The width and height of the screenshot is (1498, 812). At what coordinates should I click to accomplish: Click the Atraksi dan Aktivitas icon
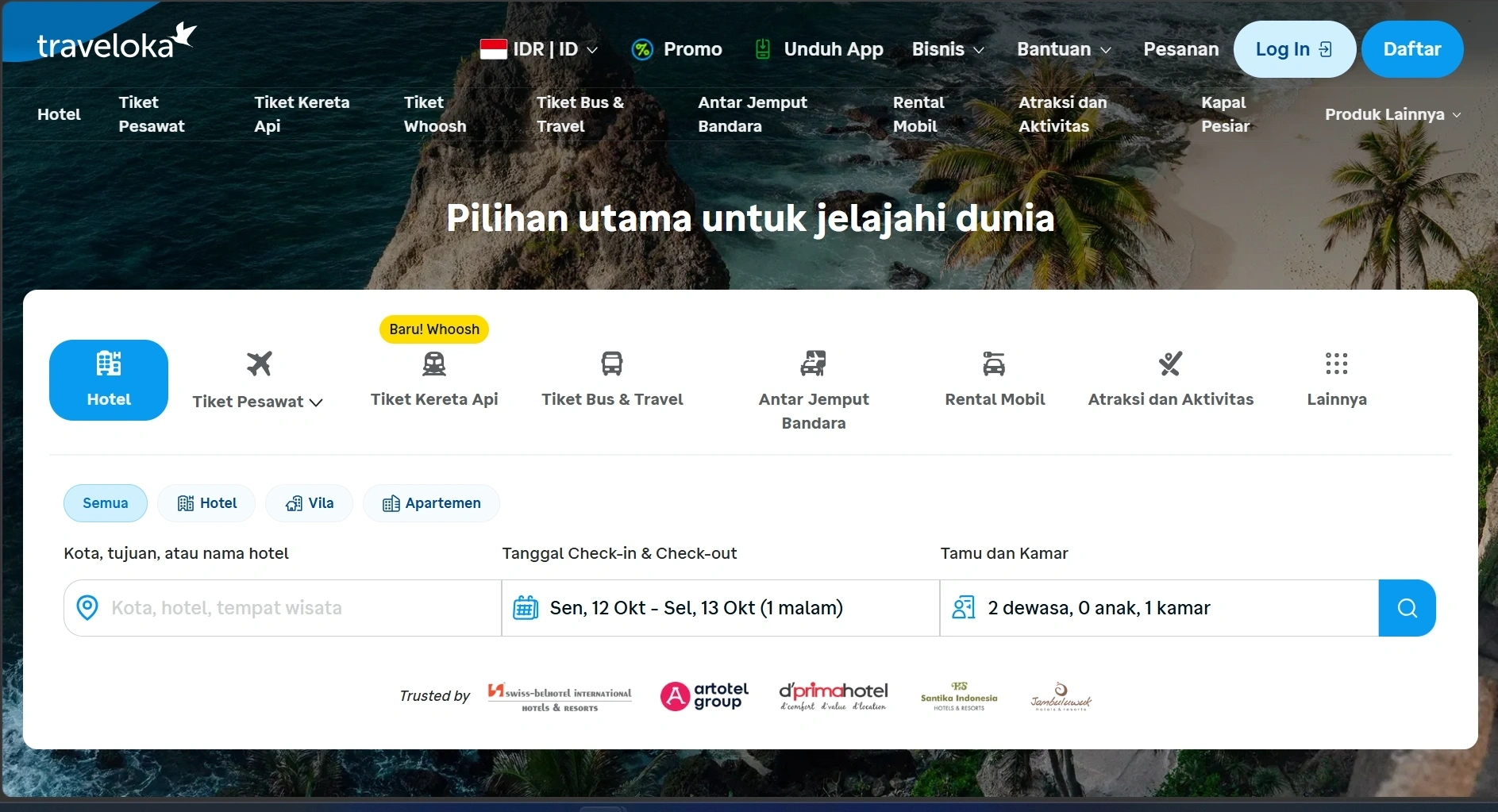click(1170, 364)
